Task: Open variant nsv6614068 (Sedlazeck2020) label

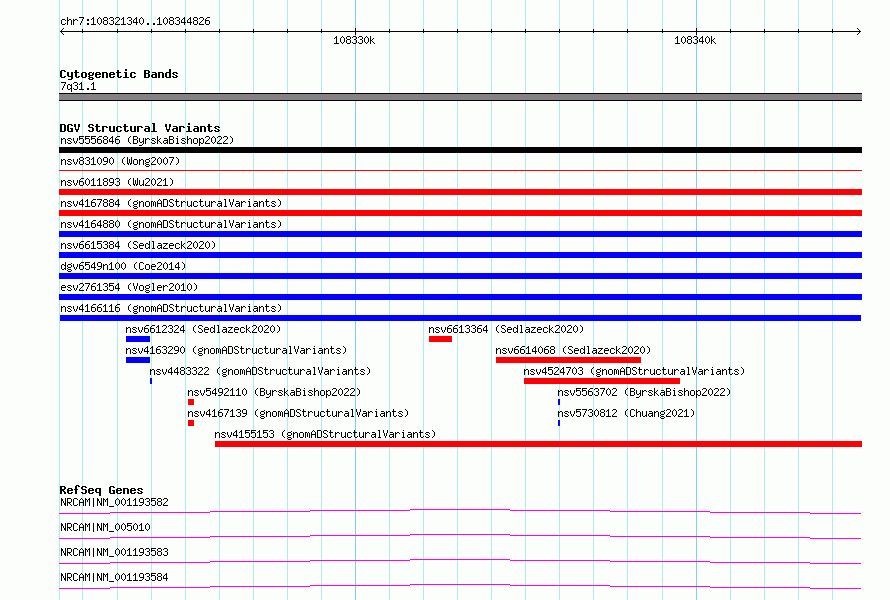Action: click(573, 350)
